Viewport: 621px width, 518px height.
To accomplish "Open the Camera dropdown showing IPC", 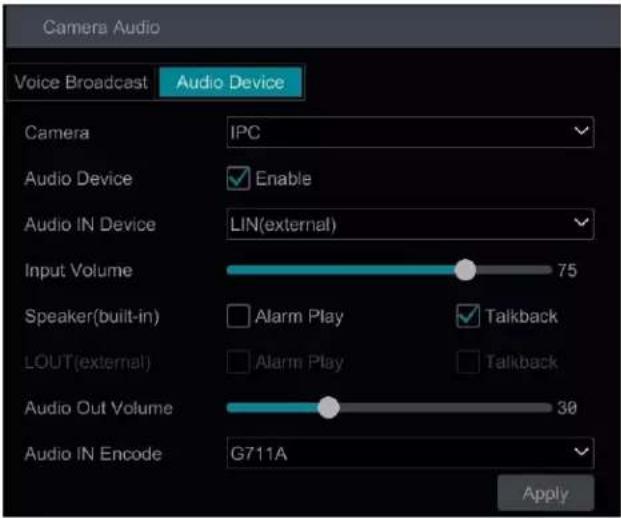I will [410, 132].
